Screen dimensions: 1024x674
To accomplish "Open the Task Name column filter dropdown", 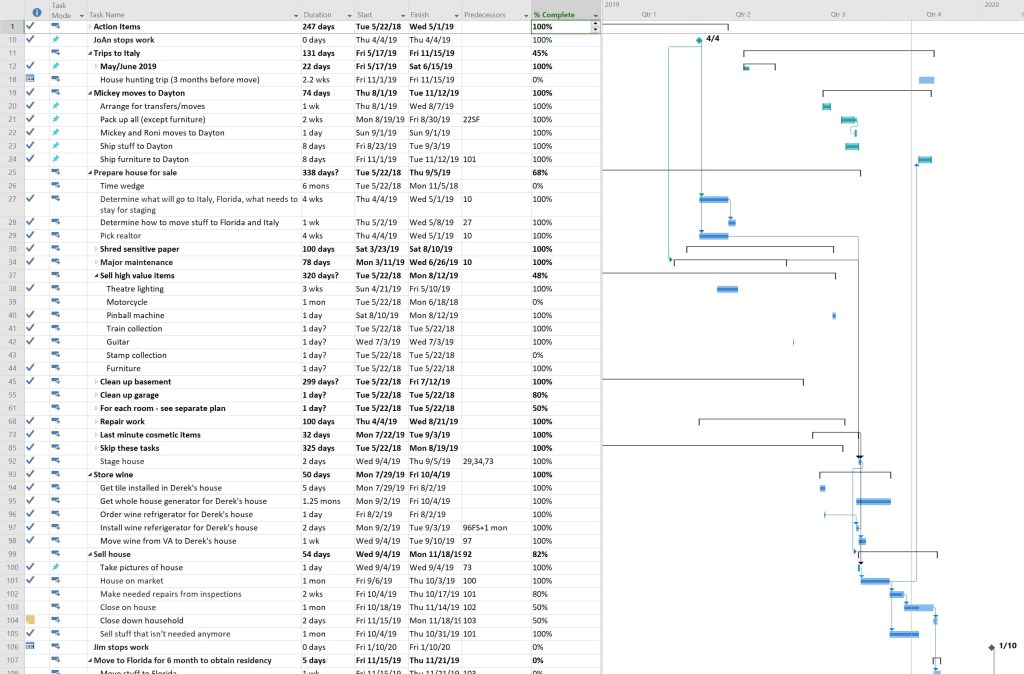I will (x=295, y=16).
